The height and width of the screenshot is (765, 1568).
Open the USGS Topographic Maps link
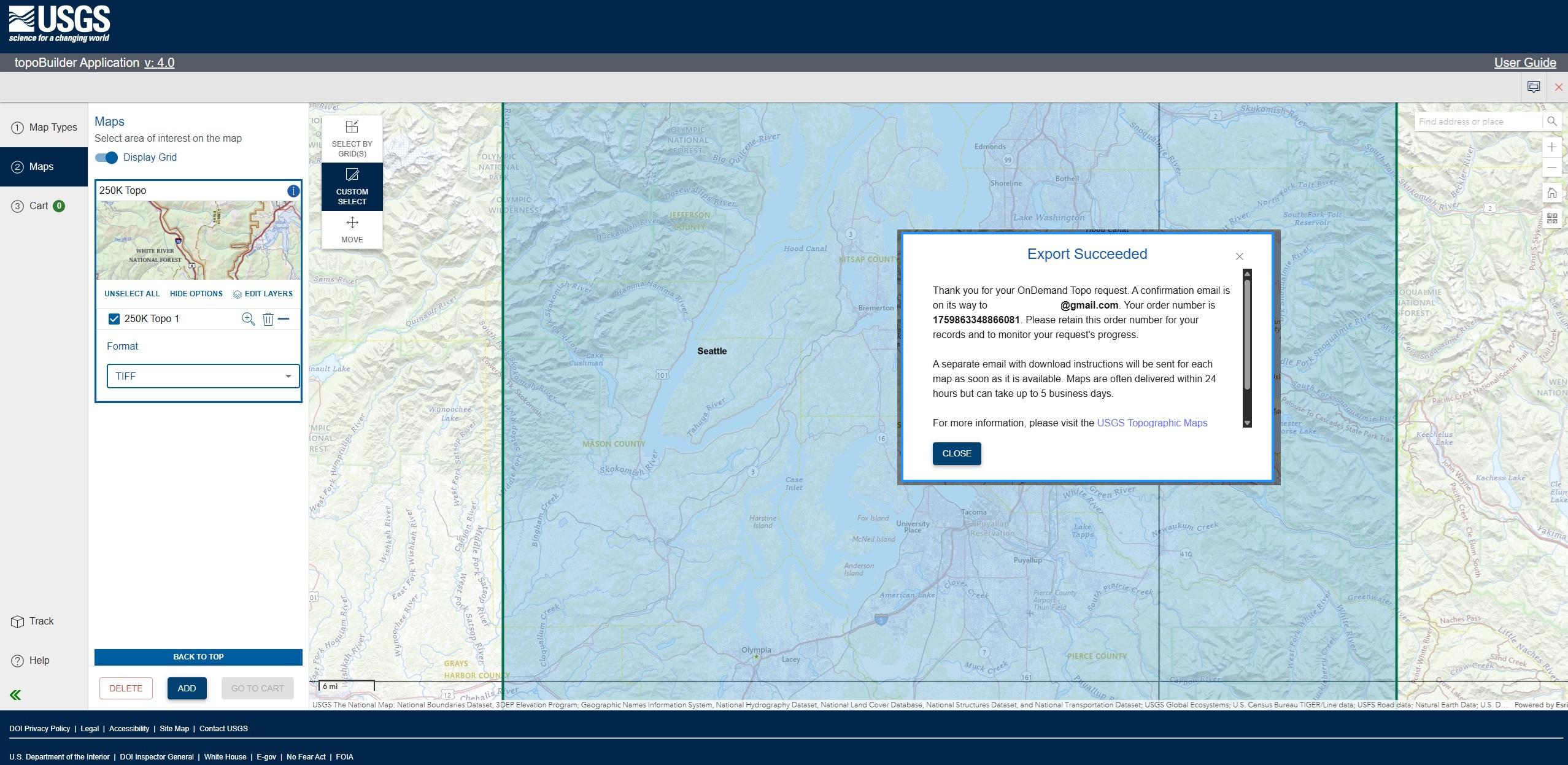(x=1151, y=423)
